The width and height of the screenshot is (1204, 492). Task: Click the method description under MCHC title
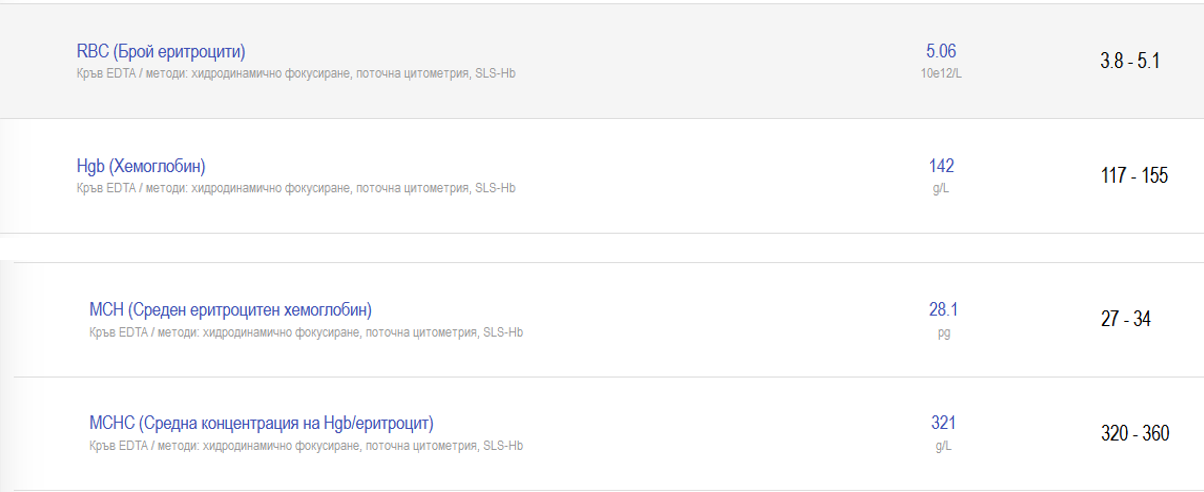(306, 446)
